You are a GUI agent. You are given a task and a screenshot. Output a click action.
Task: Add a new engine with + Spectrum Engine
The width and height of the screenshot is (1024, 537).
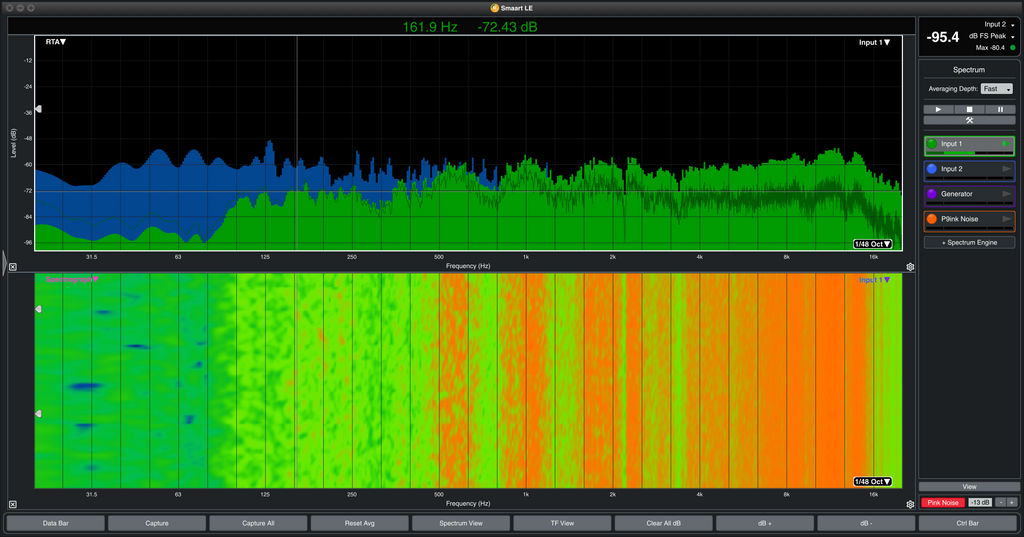[969, 243]
